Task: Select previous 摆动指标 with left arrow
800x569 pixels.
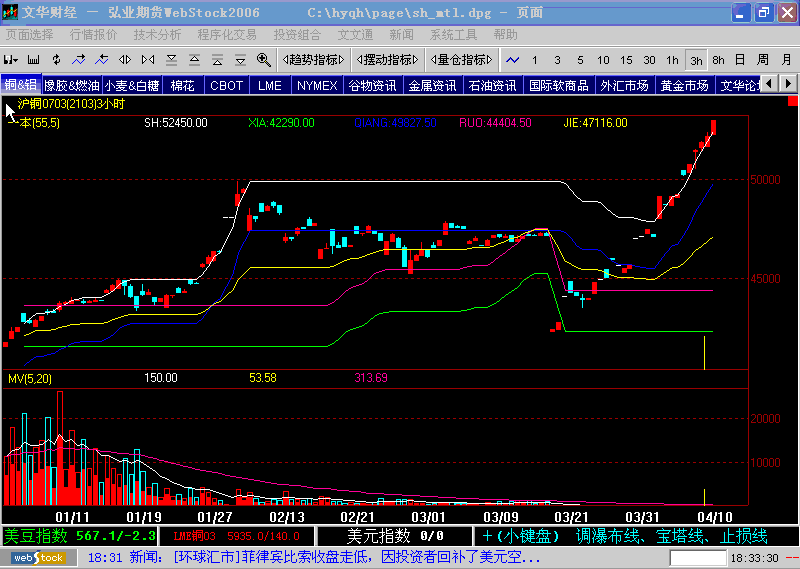Action: click(360, 60)
